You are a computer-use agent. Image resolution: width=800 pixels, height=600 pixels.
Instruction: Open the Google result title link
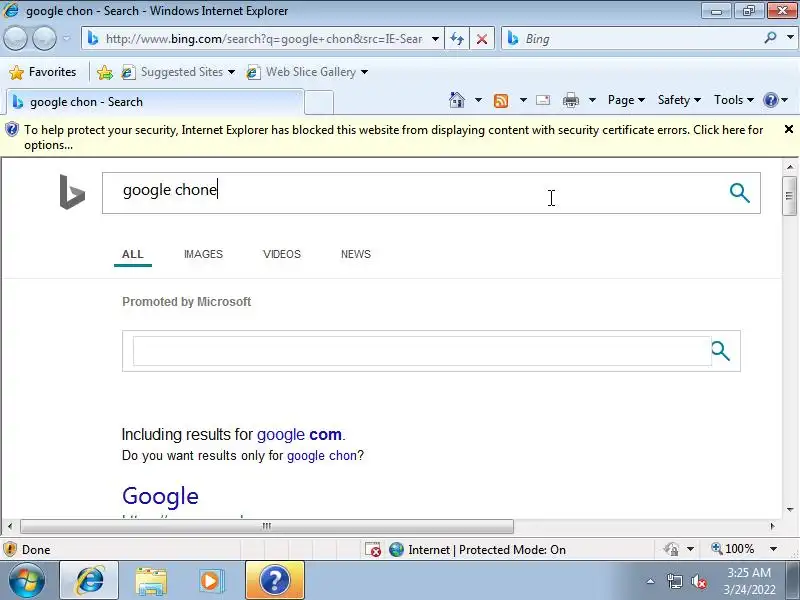tap(160, 496)
